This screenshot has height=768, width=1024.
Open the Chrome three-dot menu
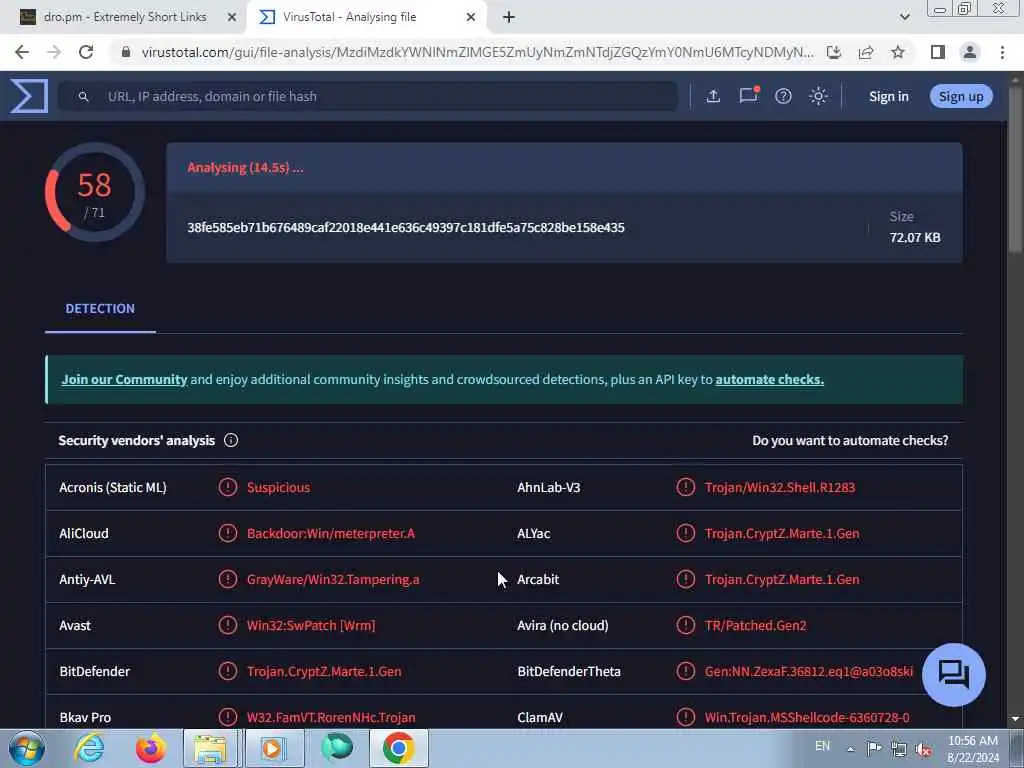click(x=1002, y=52)
